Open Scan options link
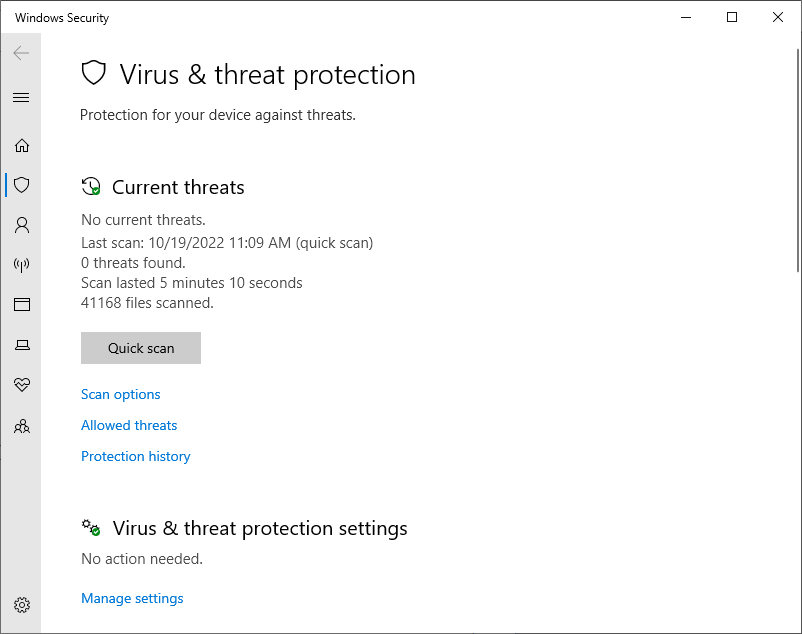This screenshot has width=802, height=634. [121, 394]
